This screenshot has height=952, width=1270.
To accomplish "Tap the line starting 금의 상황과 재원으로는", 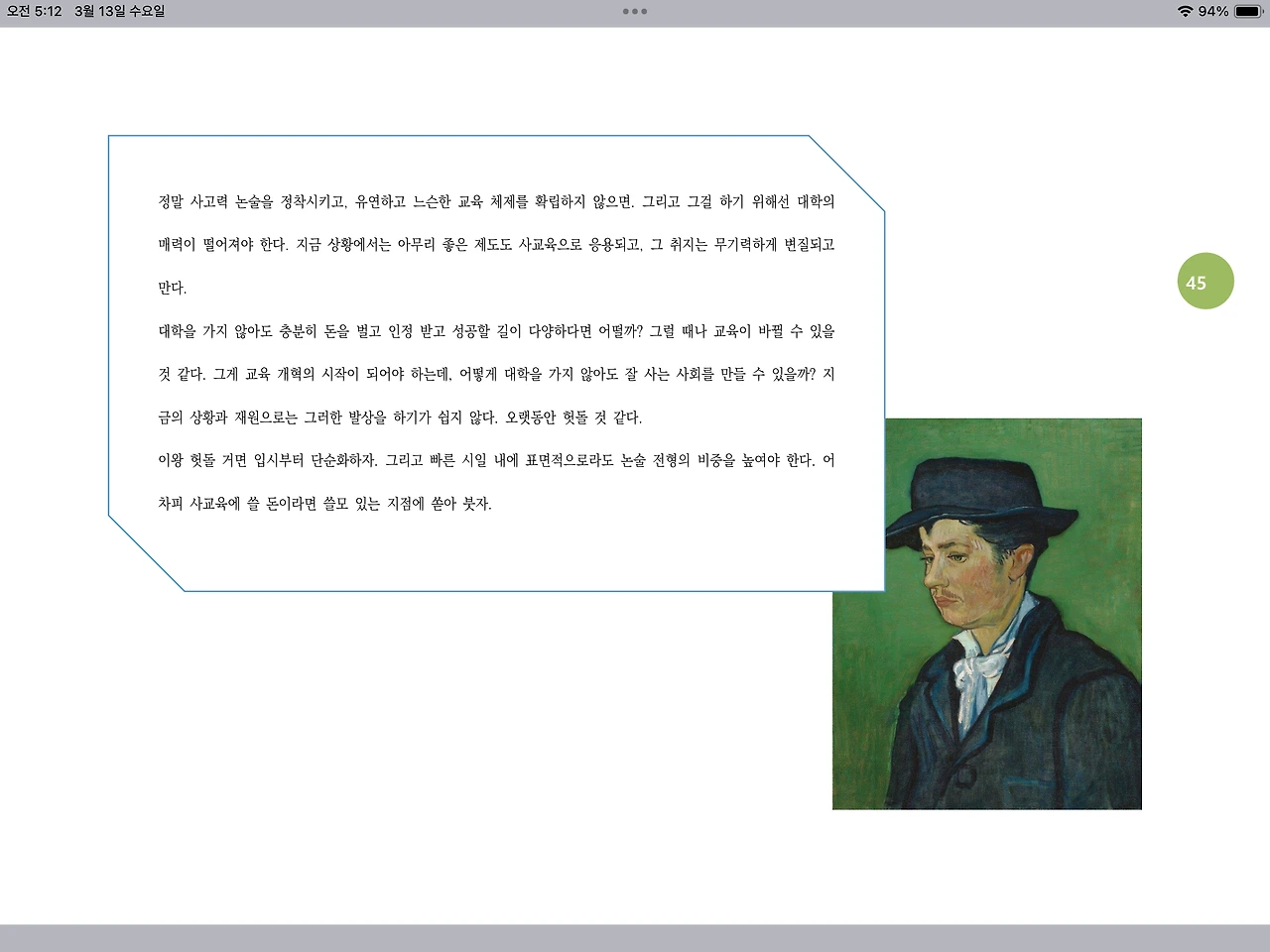I will point(400,417).
